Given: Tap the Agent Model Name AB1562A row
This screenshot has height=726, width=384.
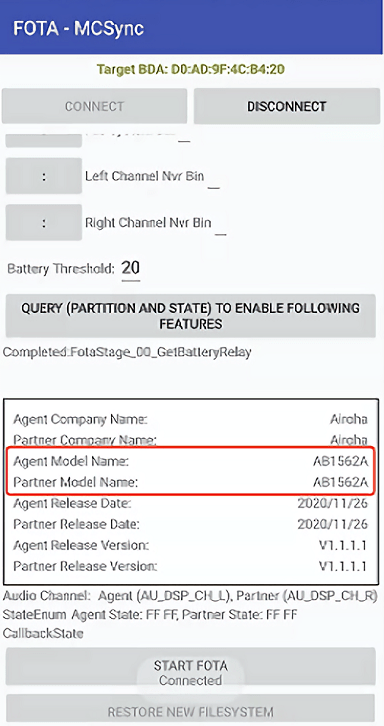Looking at the screenshot, I should point(190,462).
